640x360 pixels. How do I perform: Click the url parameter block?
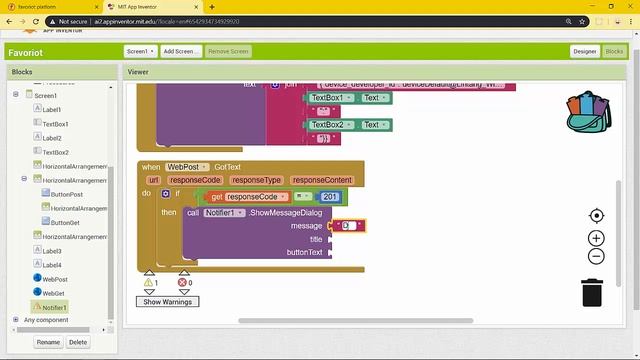click(153, 180)
